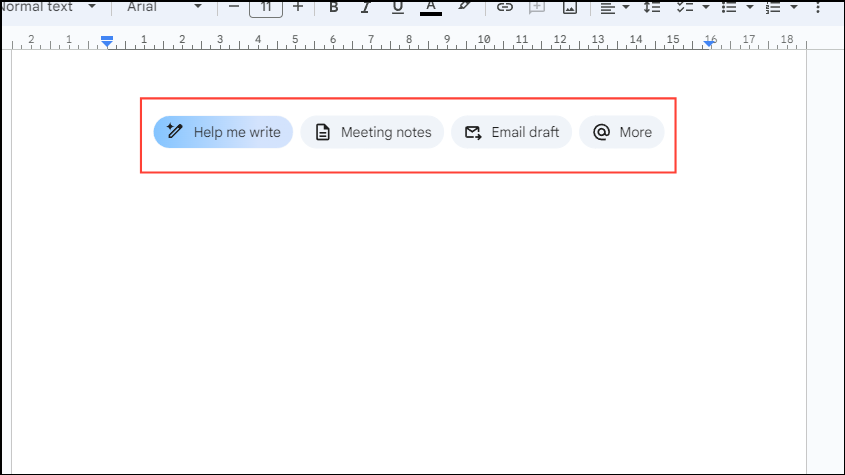
Task: Click the insert image icon
Action: (x=570, y=7)
